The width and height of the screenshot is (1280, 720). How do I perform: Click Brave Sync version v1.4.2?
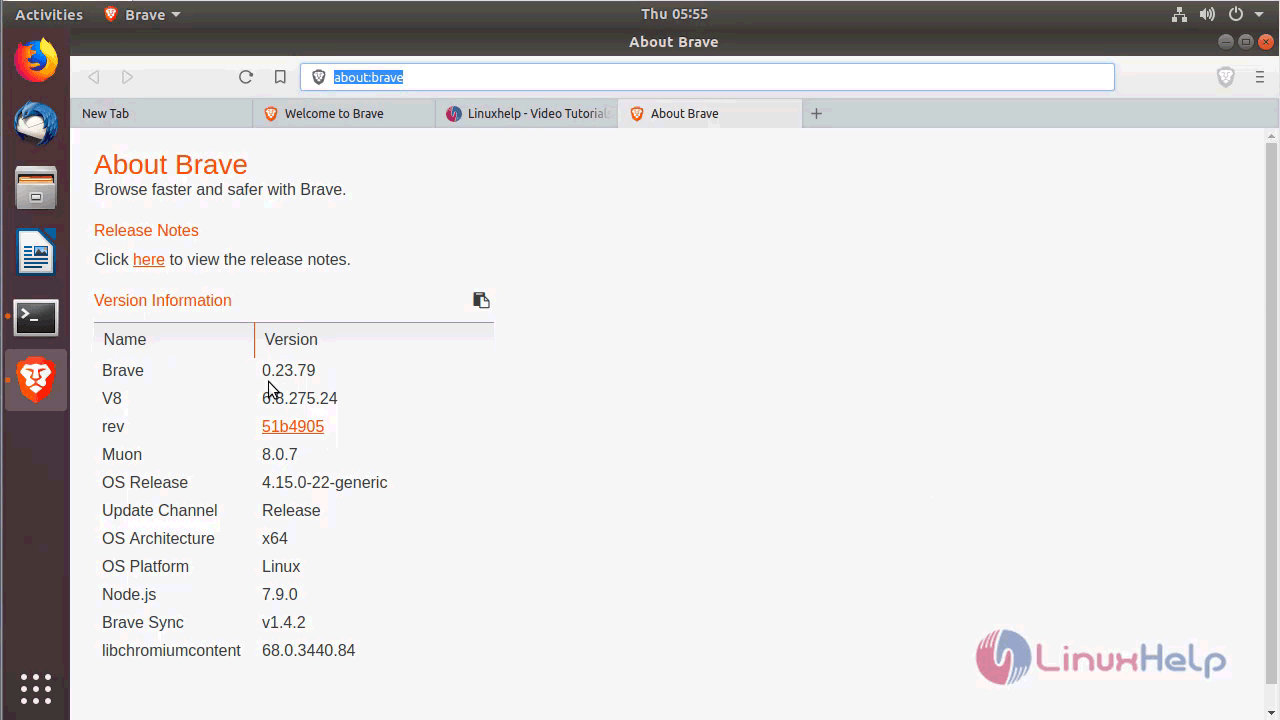(x=284, y=622)
